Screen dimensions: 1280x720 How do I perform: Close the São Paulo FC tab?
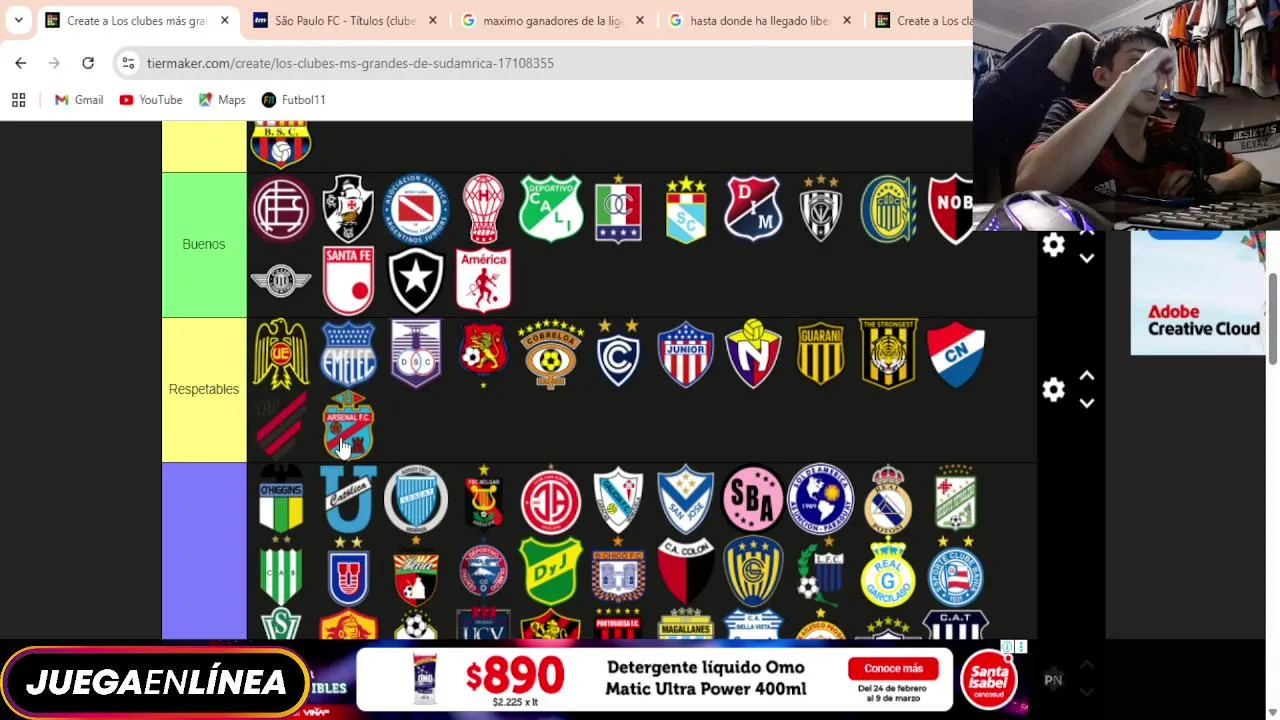431,20
